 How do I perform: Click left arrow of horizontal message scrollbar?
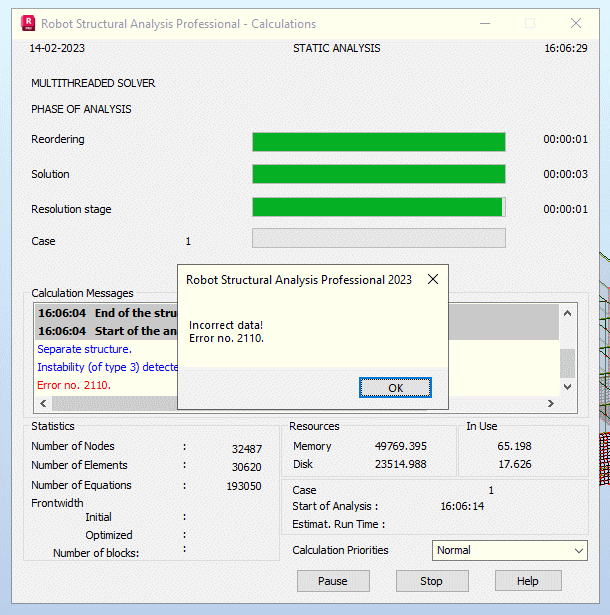click(x=43, y=403)
